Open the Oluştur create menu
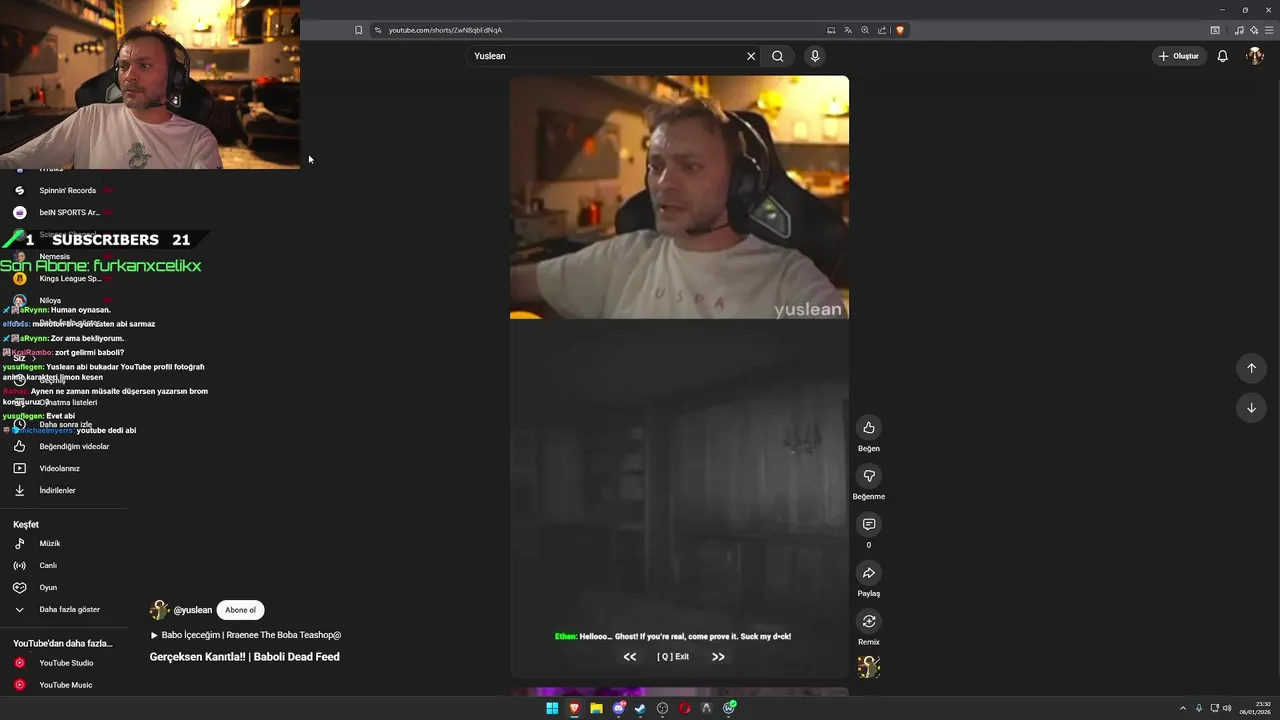This screenshot has width=1280, height=720. (1179, 56)
